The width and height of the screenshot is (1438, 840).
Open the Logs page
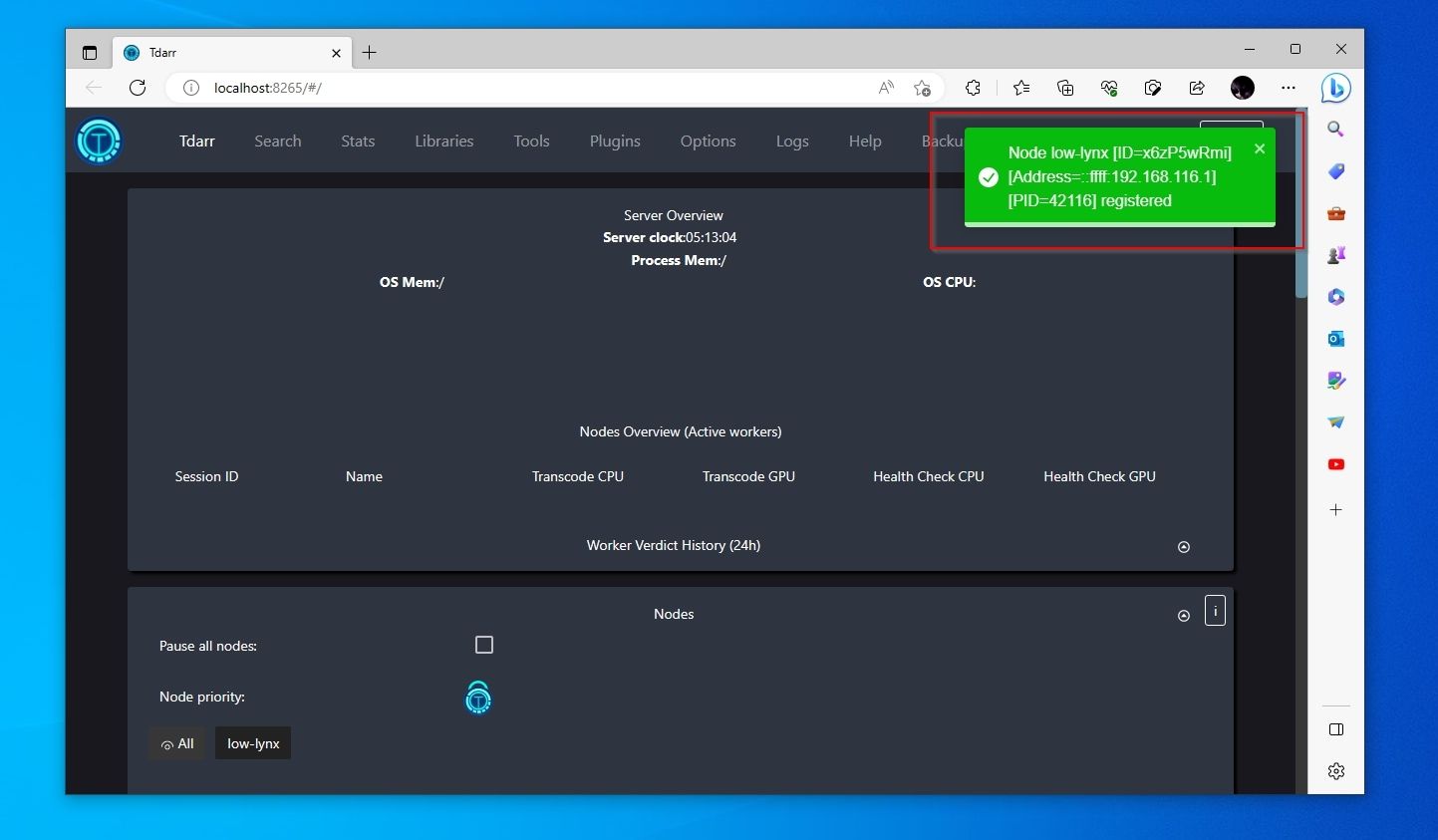(792, 140)
